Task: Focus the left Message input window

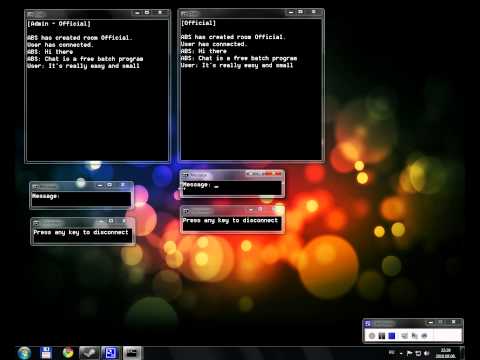Action: [81, 199]
